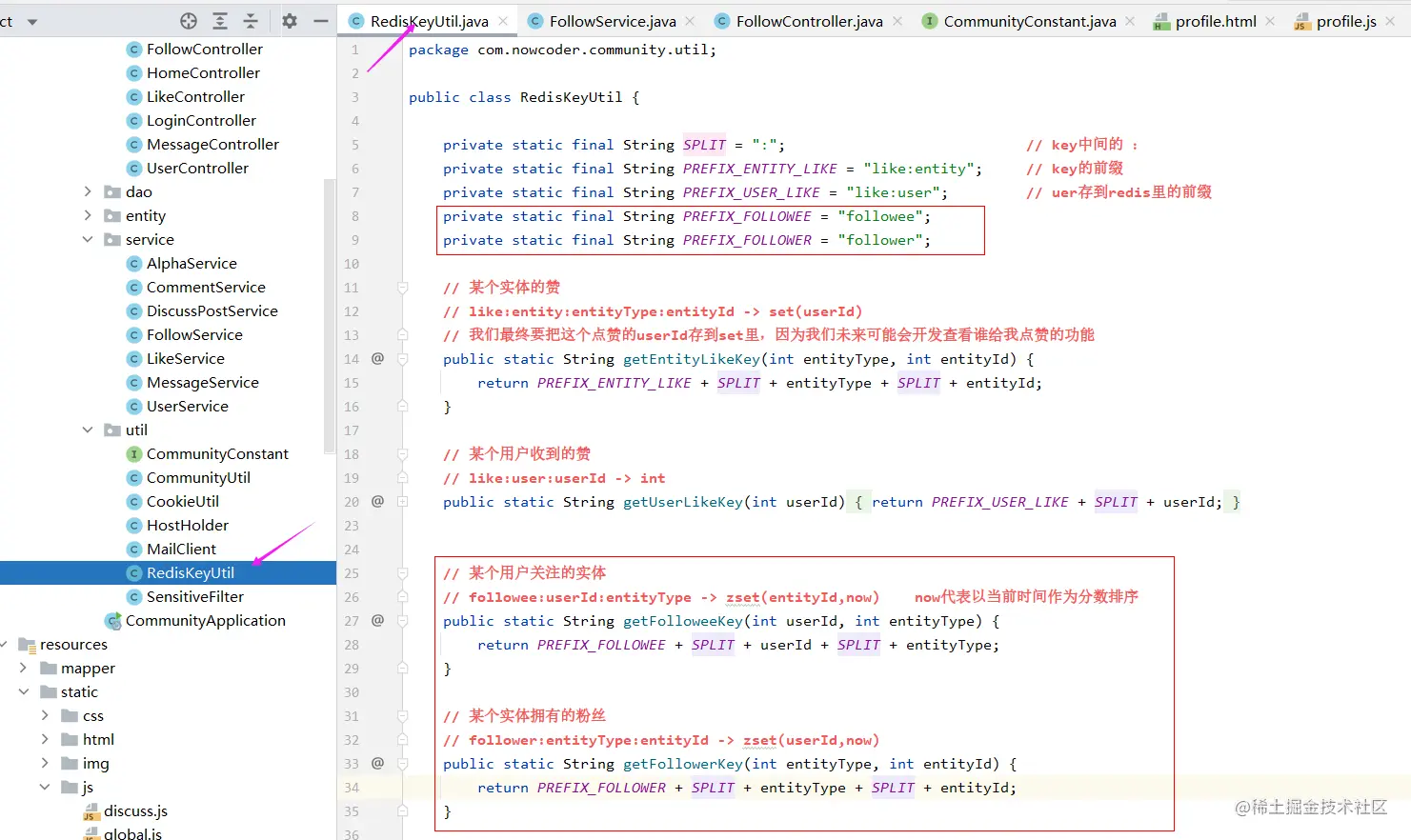The image size is (1411, 840).
Task: Click the Expand All icon in project toolbar
Action: (x=220, y=21)
